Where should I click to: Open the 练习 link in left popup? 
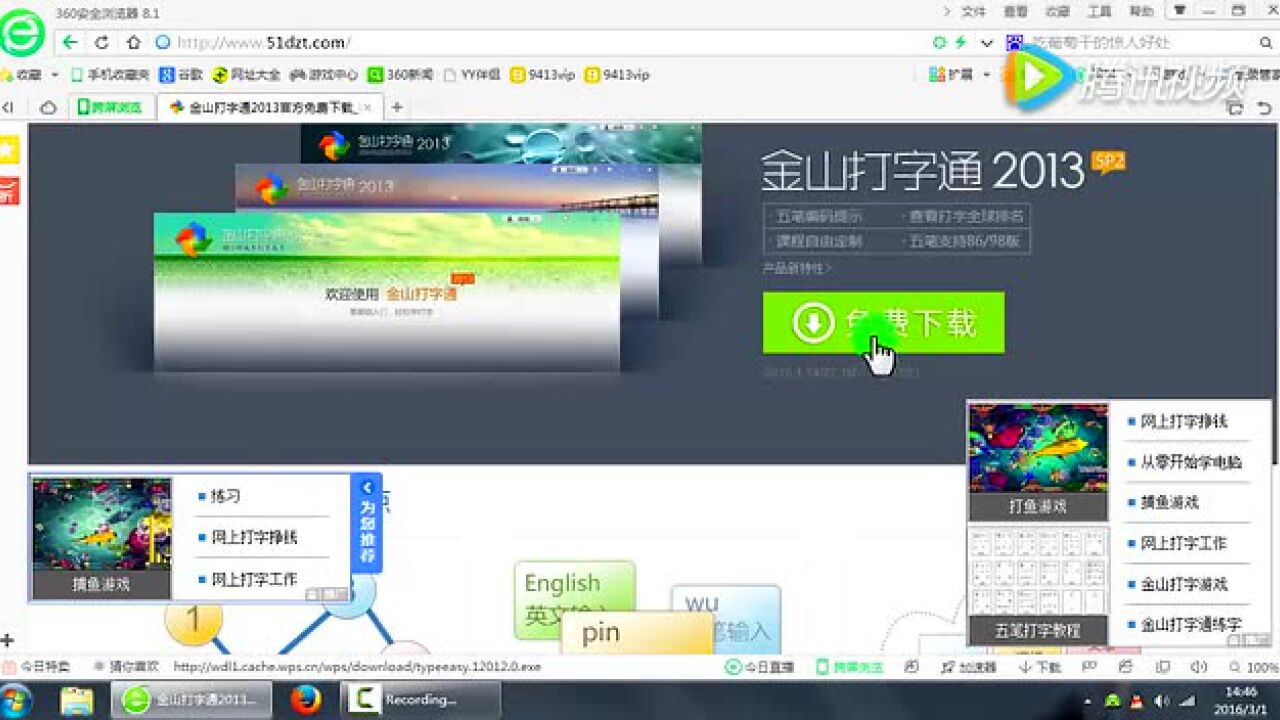(225, 495)
